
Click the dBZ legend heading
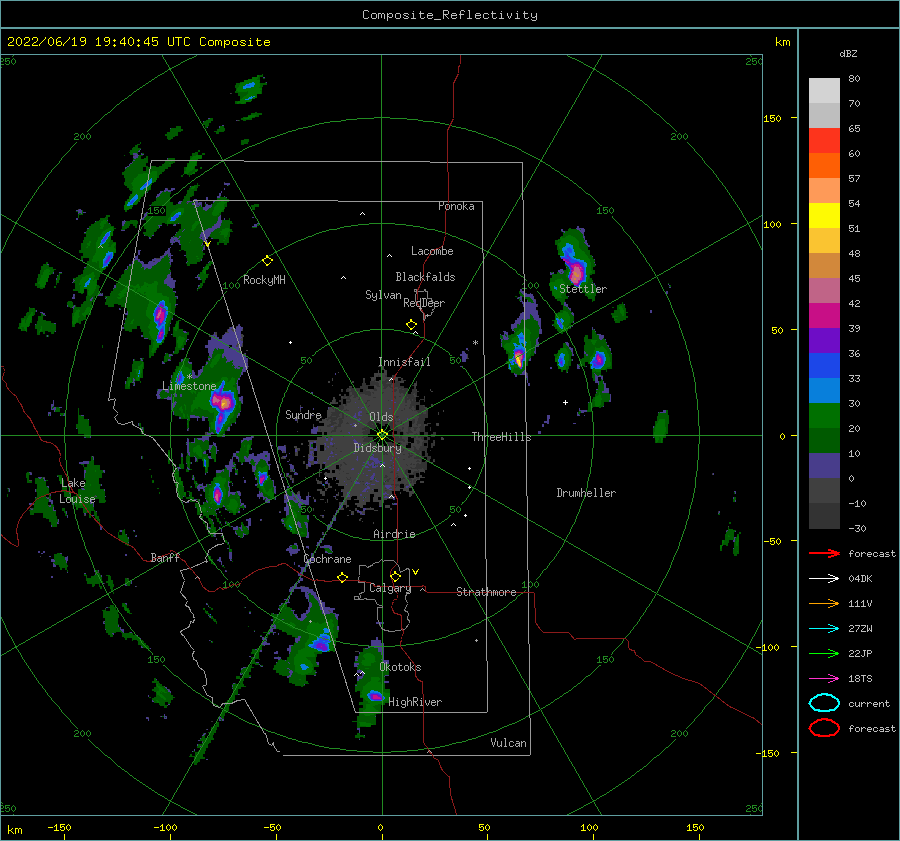(x=848, y=53)
